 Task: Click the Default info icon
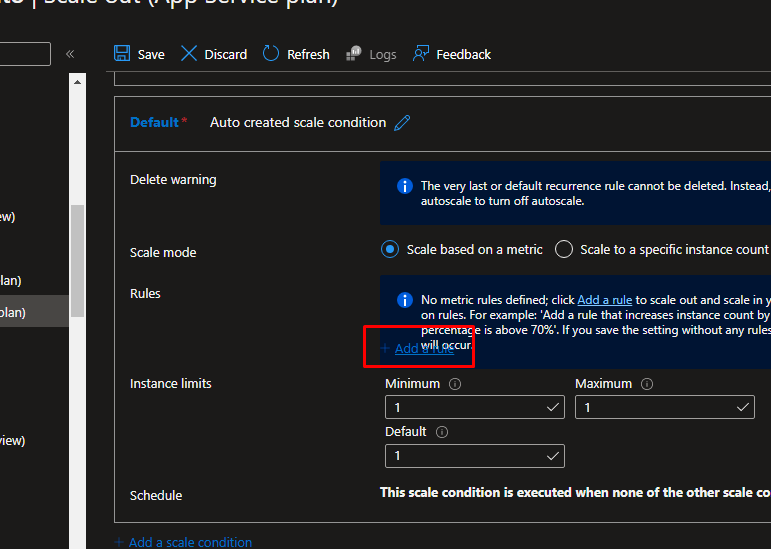pos(442,432)
